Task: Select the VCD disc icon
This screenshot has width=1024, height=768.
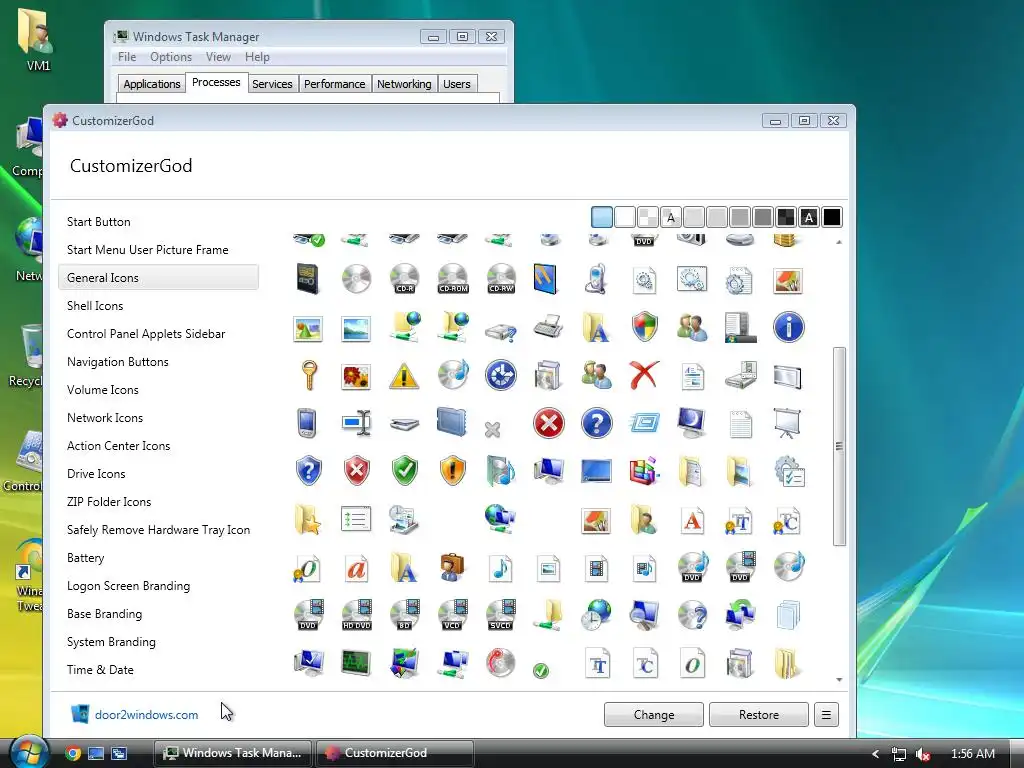Action: tap(453, 615)
